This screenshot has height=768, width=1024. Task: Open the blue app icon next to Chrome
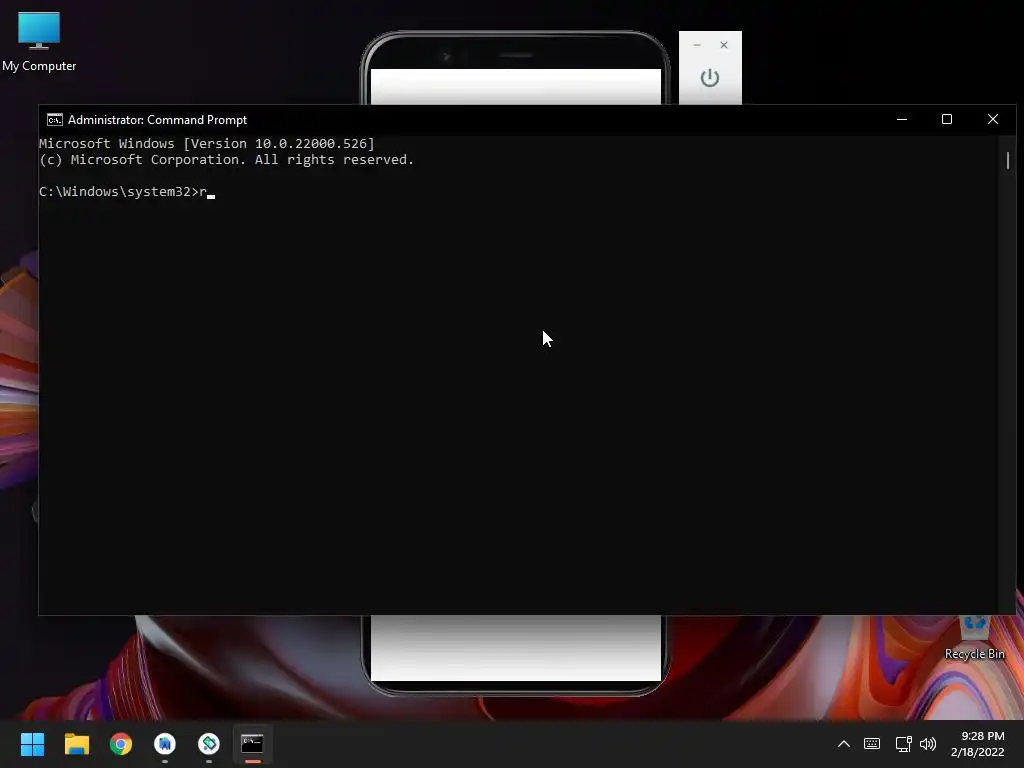pos(165,744)
